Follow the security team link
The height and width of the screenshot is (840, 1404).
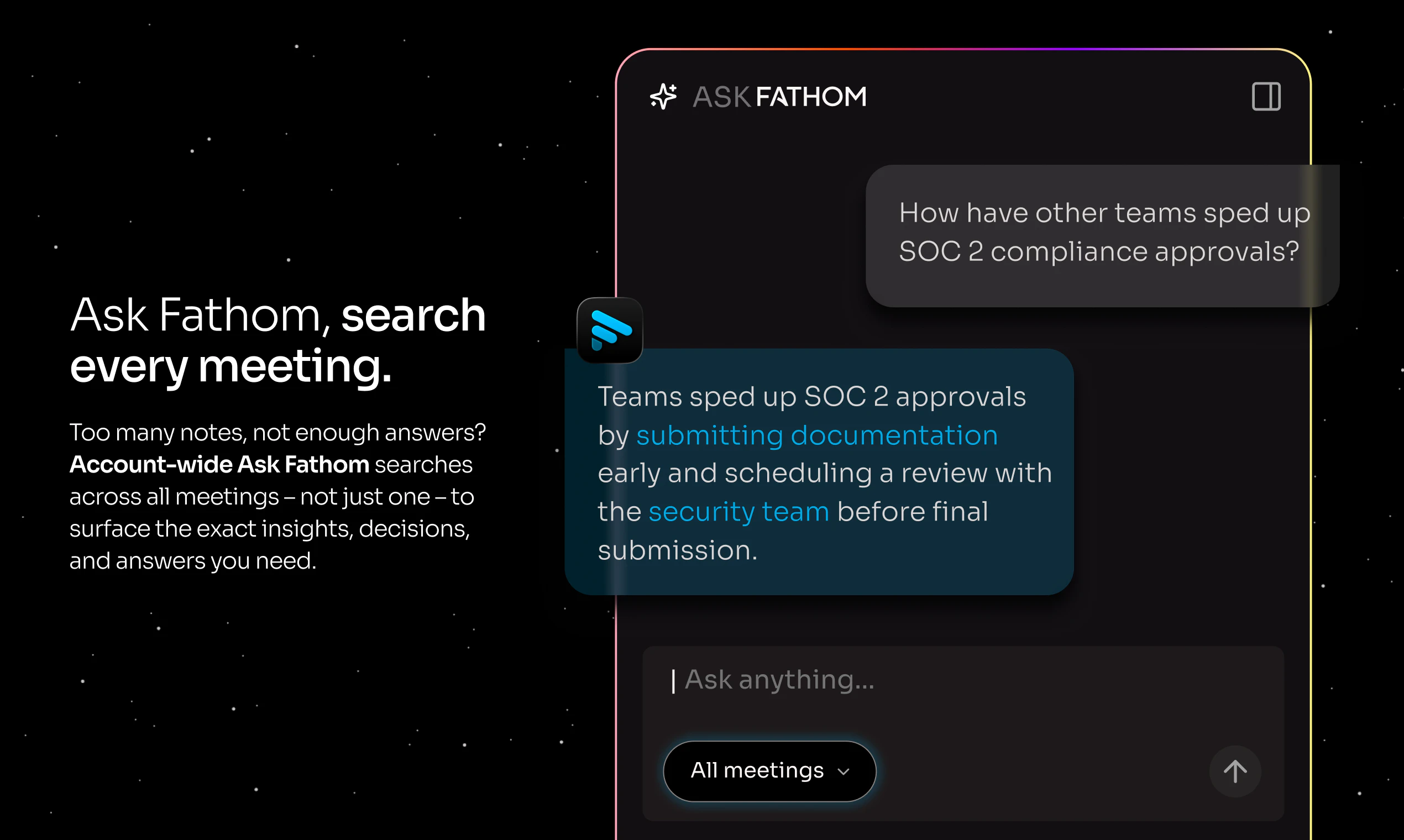739,511
